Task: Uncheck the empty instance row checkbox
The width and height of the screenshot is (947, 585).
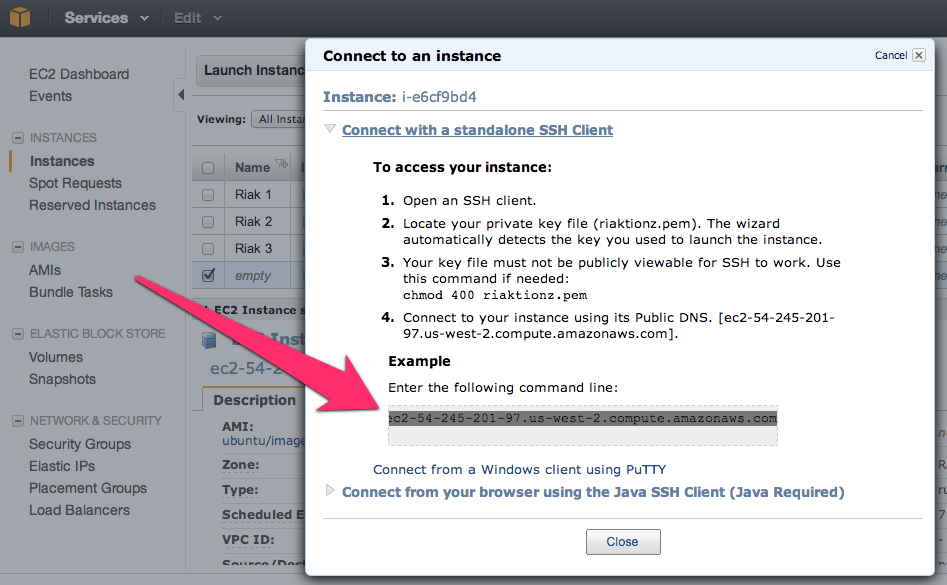Action: point(208,276)
